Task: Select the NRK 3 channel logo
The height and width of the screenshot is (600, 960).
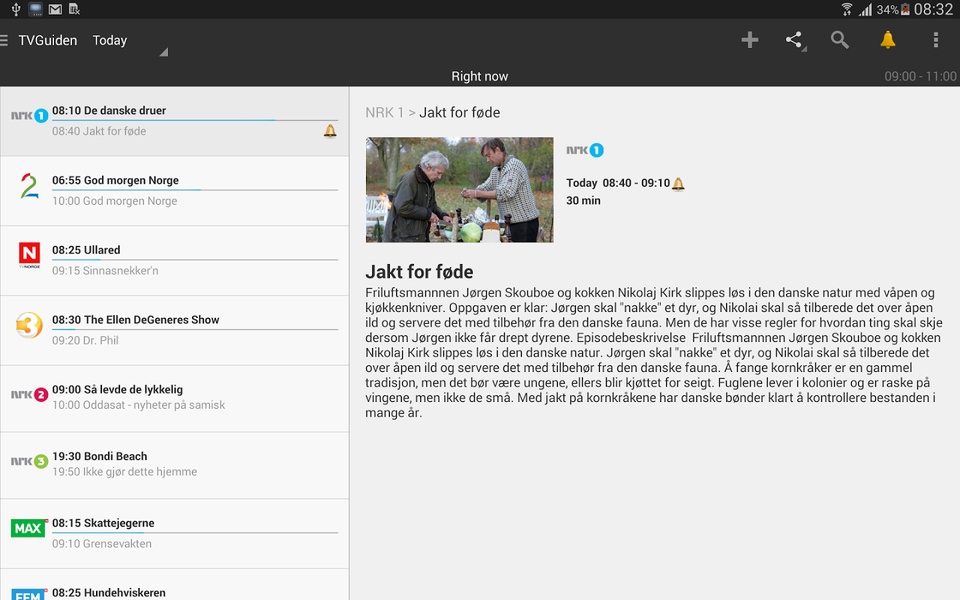Action: coord(29,461)
